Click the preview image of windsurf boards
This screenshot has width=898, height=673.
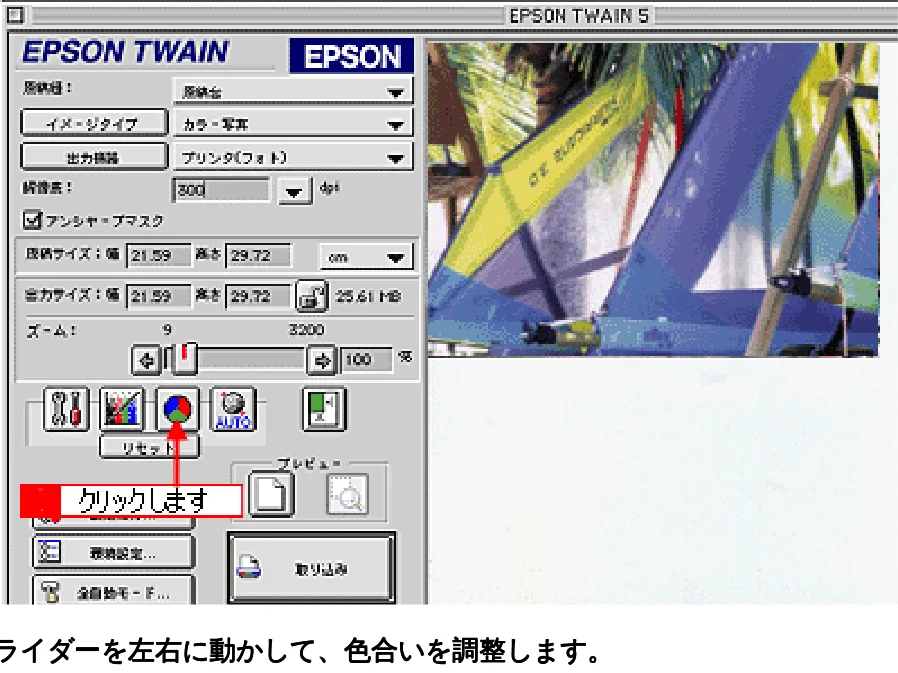pyautogui.click(x=653, y=199)
